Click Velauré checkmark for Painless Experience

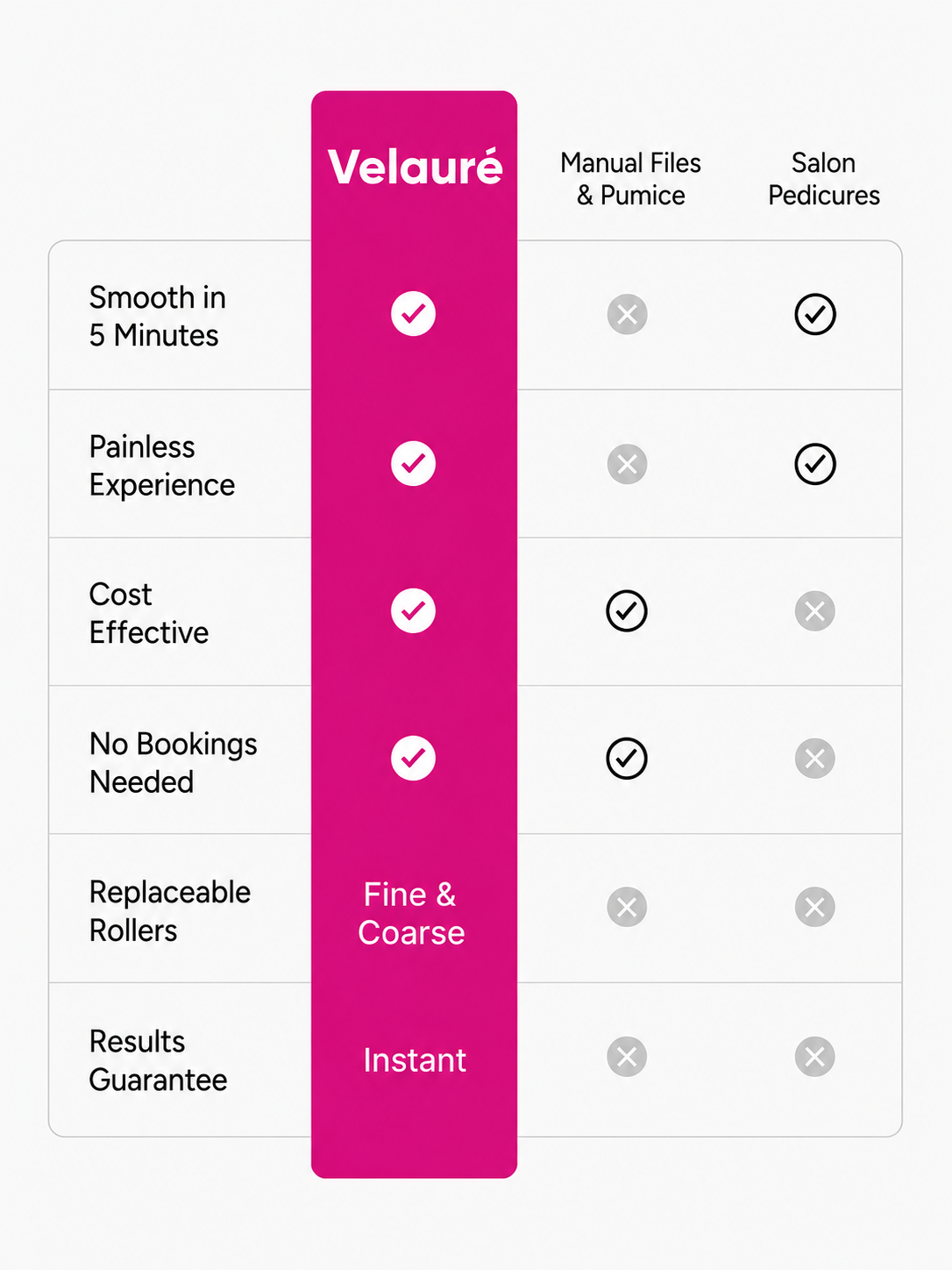pyautogui.click(x=413, y=463)
